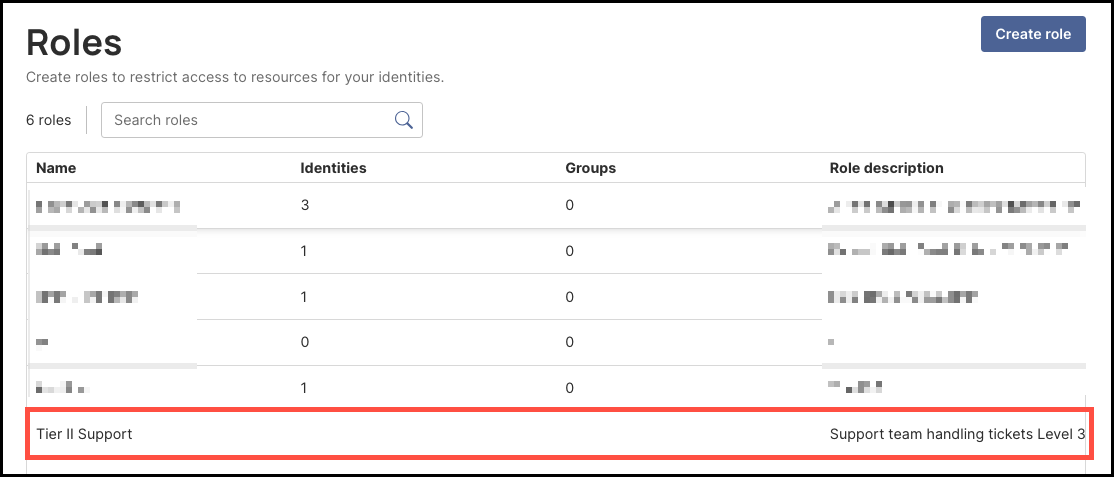Click the Groups value in the 0-identities row
Image resolution: width=1114 pixels, height=477 pixels.
click(569, 343)
